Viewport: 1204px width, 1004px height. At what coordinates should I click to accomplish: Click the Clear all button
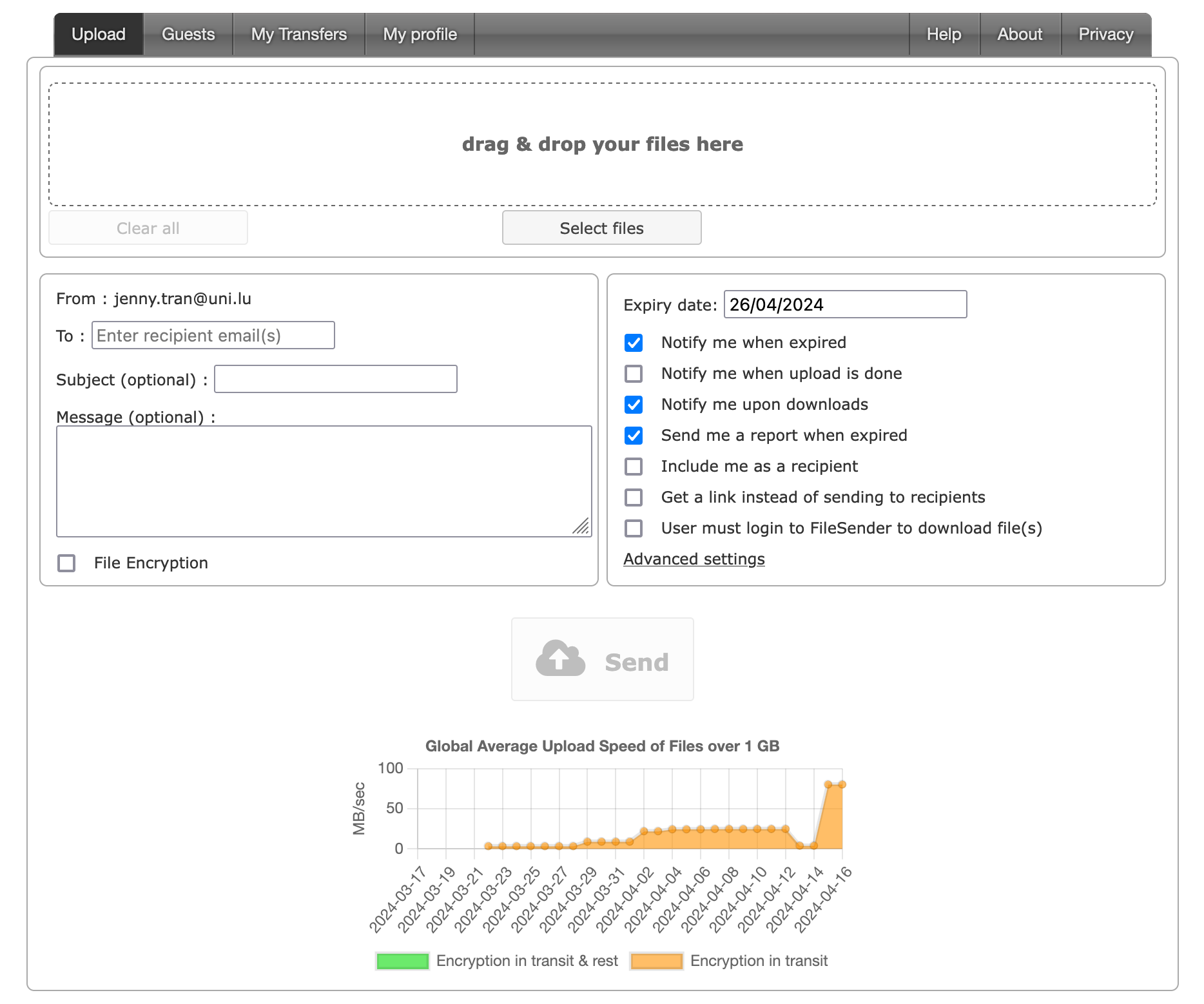[x=148, y=228]
